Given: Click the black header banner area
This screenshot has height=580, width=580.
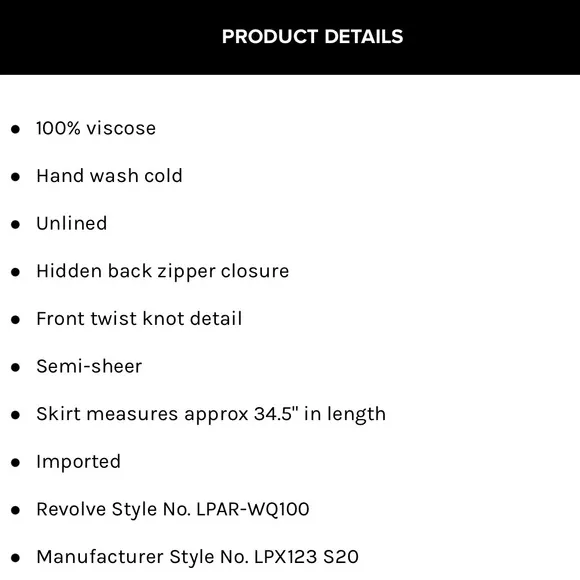Looking at the screenshot, I should click(290, 37).
